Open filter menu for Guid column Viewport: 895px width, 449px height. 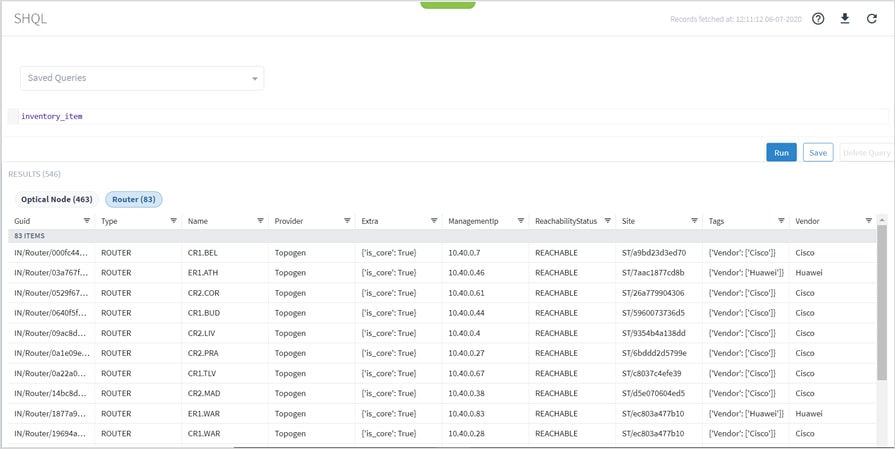pos(87,221)
